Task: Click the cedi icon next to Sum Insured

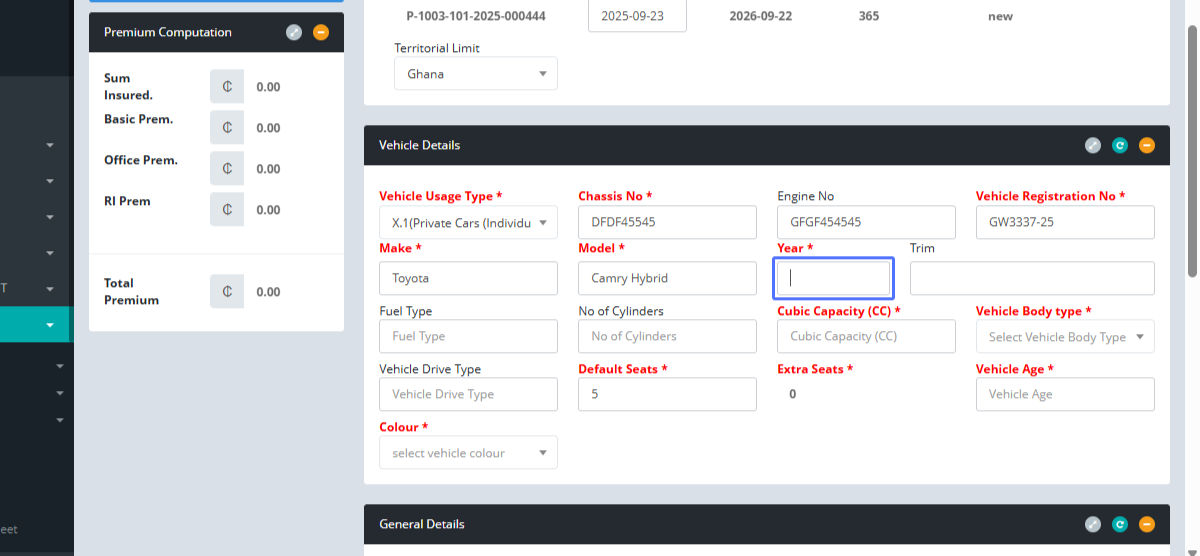Action: (x=227, y=87)
